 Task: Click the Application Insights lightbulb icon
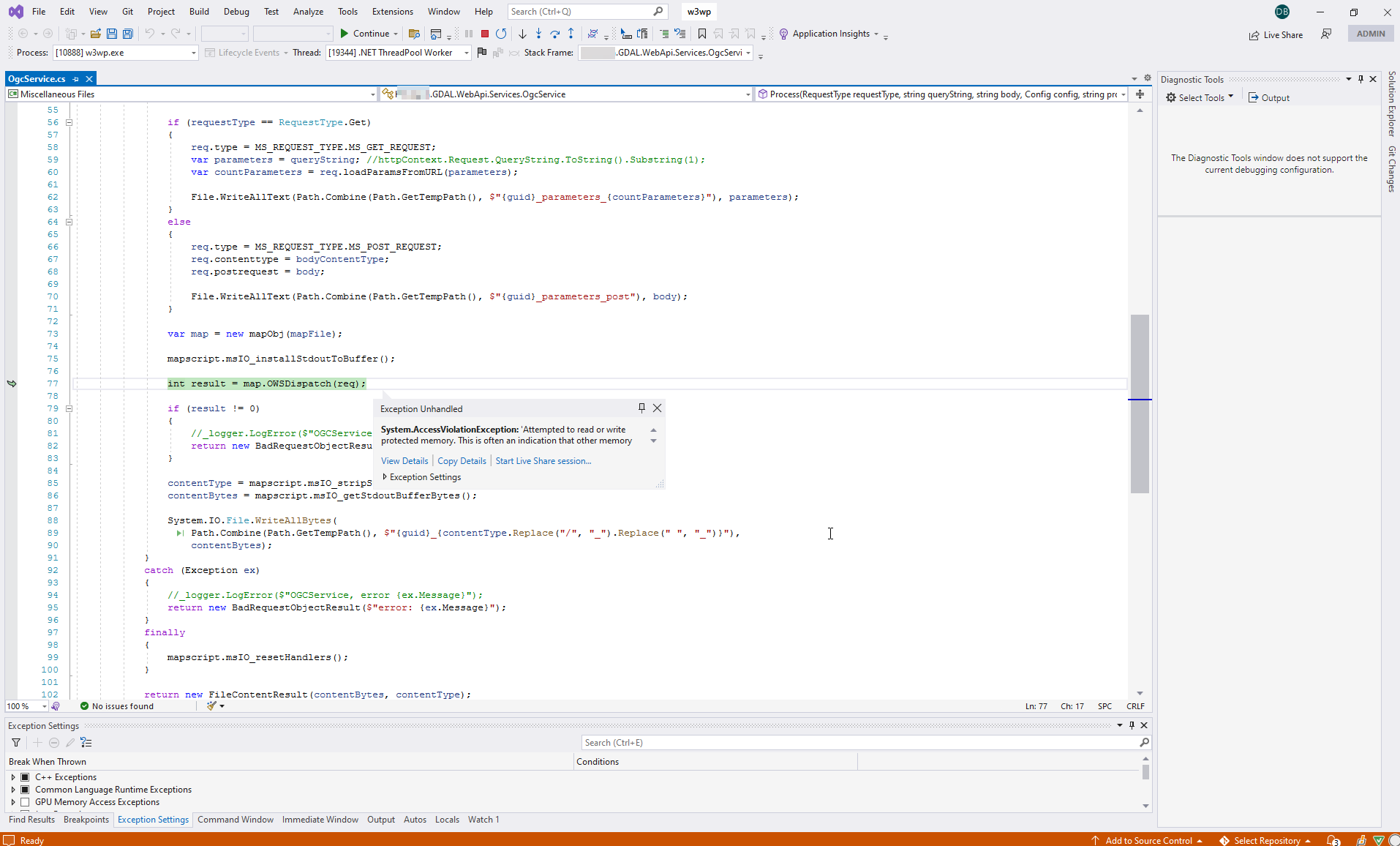coord(783,34)
